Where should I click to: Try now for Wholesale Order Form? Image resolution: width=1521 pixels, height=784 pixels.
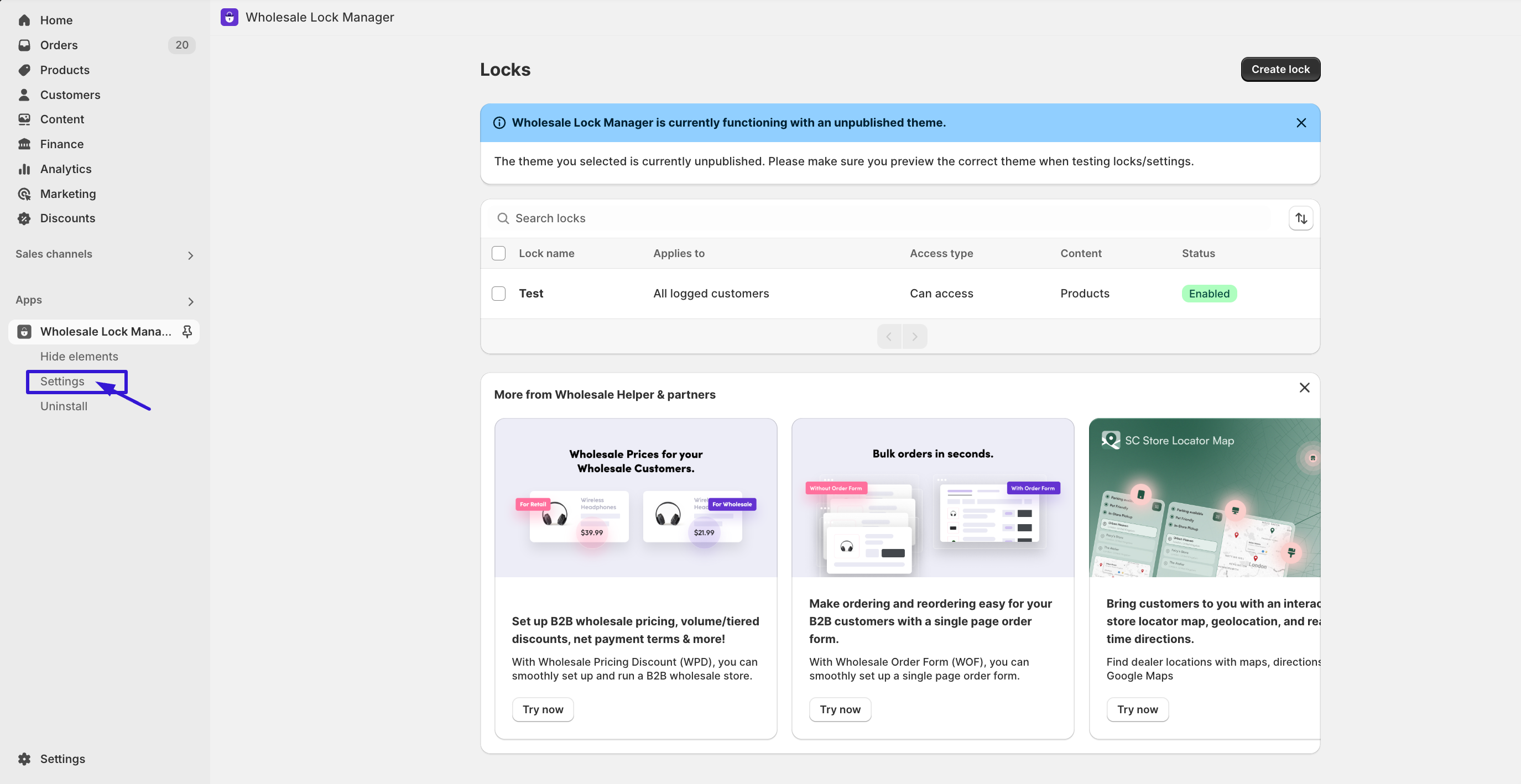(840, 709)
